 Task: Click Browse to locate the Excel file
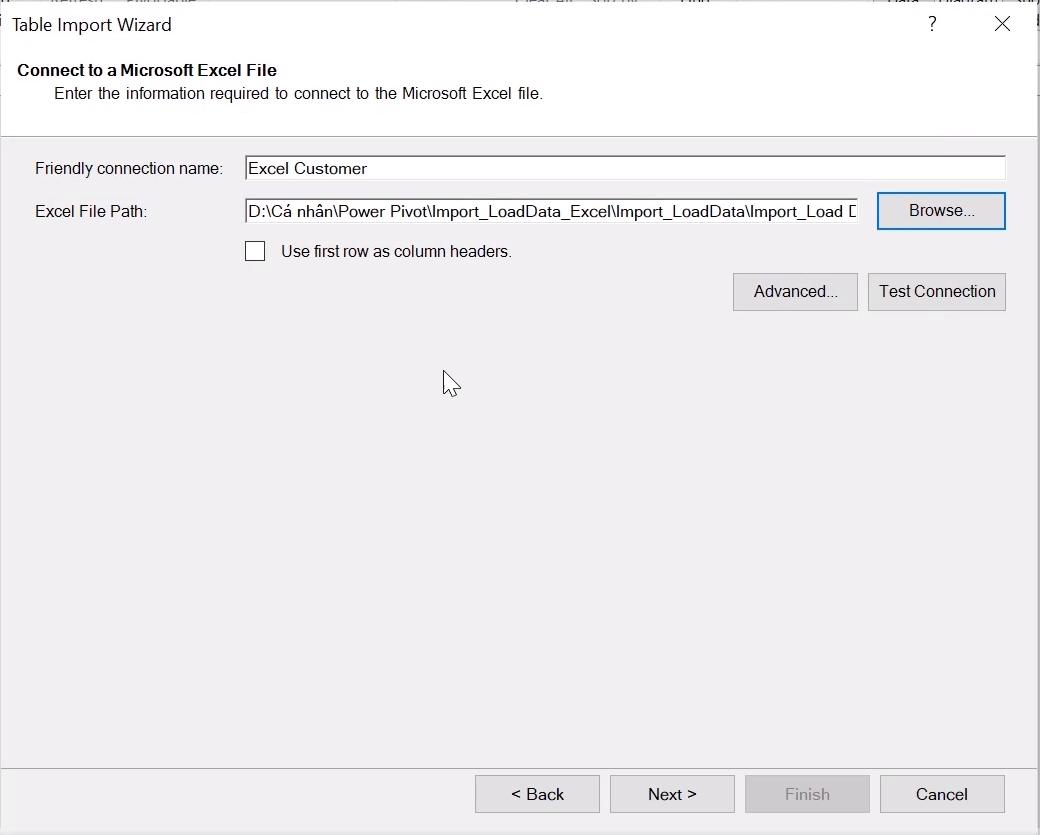point(940,211)
